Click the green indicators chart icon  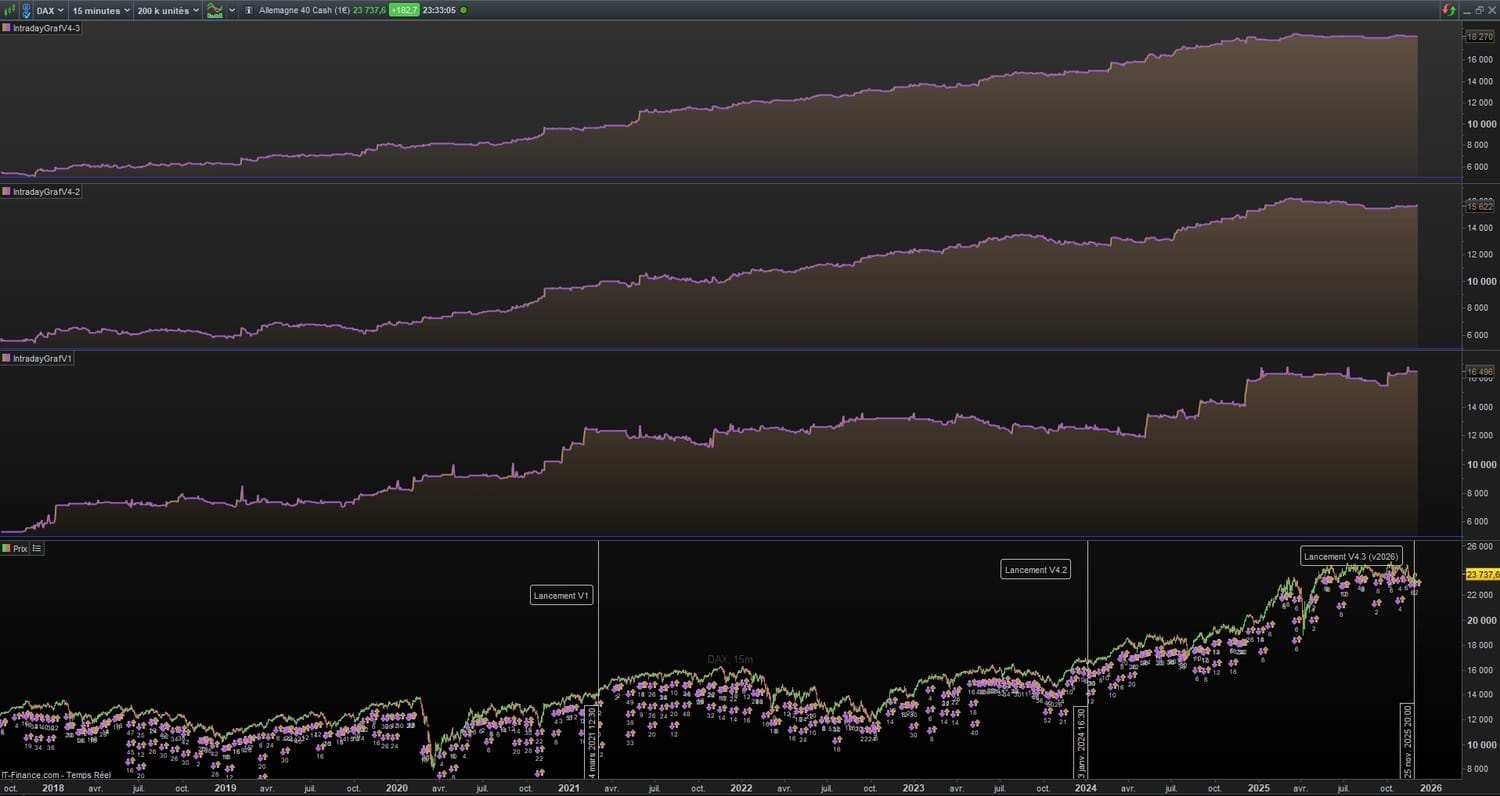click(214, 10)
